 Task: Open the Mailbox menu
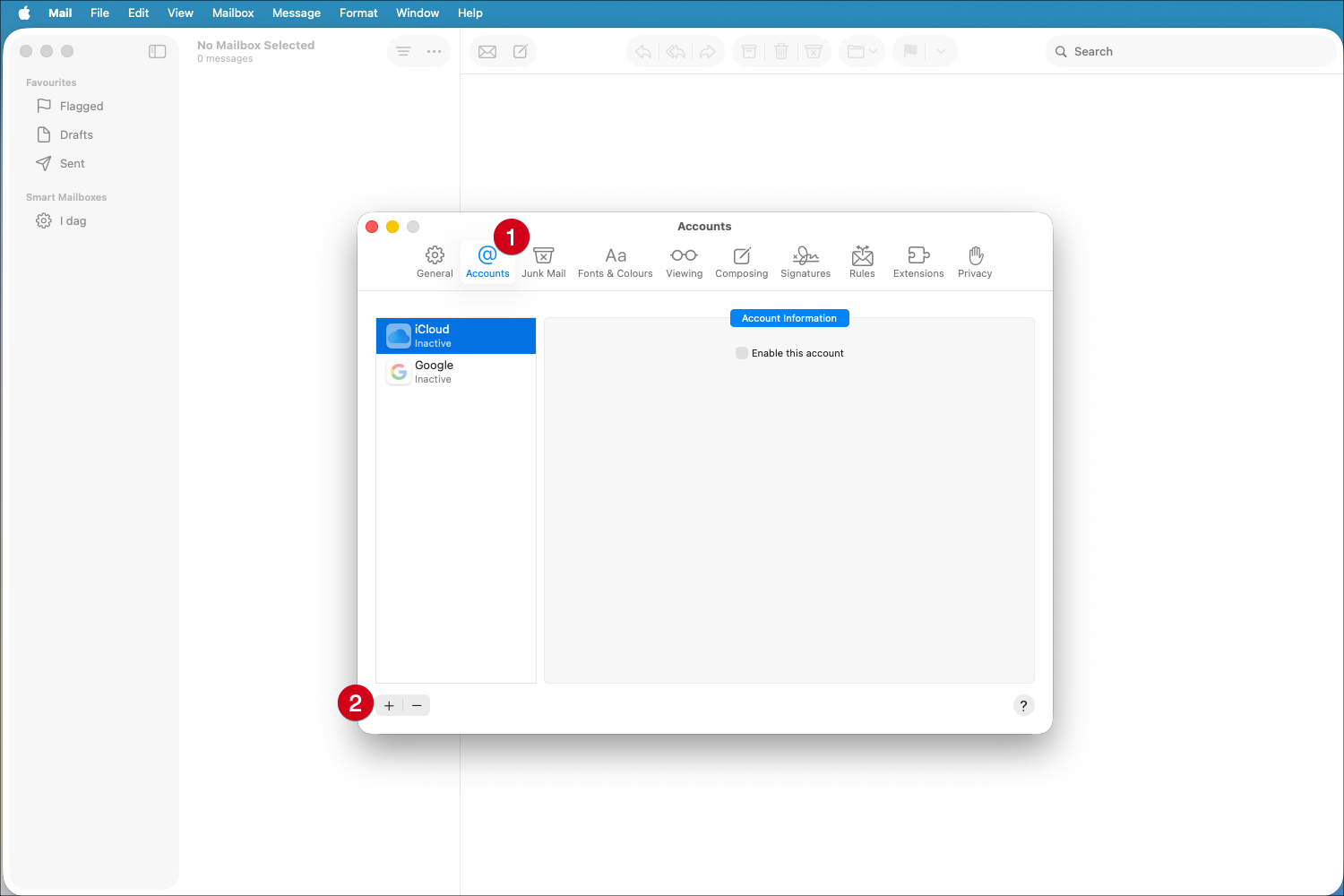click(232, 13)
